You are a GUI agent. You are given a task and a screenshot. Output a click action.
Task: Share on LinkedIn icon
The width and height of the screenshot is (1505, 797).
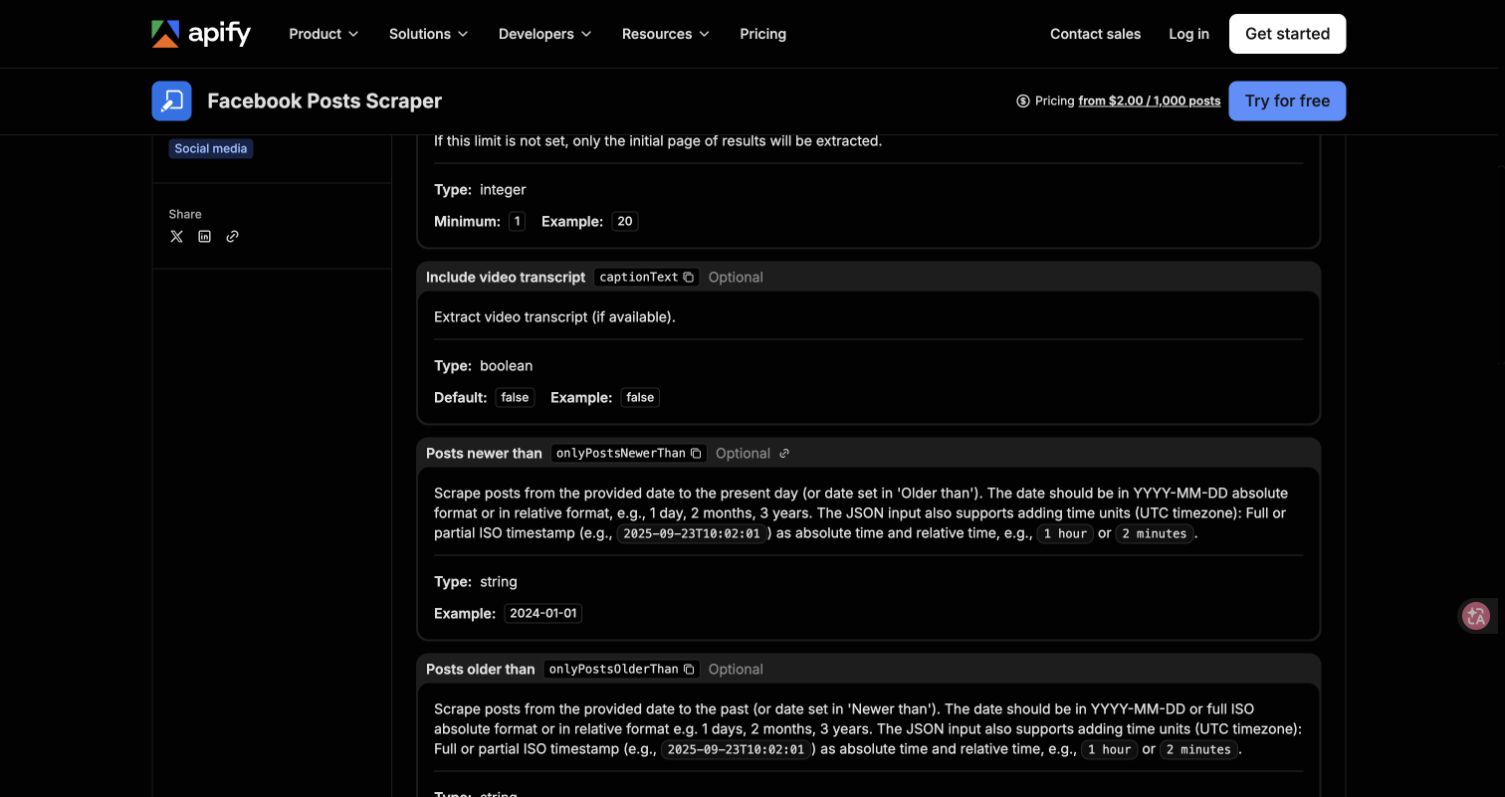[x=205, y=237]
